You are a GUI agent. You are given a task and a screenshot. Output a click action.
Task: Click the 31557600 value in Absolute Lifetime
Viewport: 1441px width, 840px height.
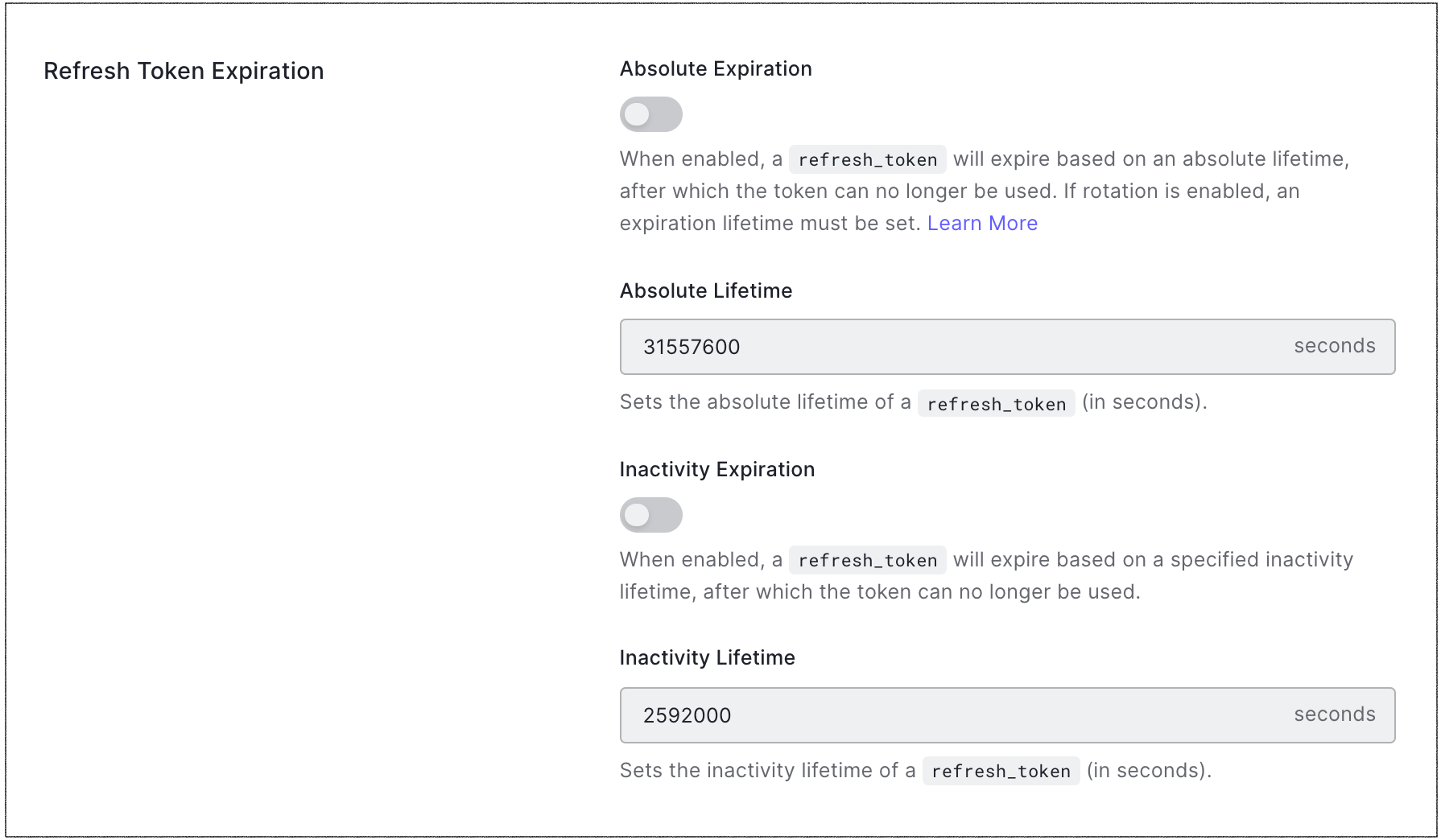692,347
